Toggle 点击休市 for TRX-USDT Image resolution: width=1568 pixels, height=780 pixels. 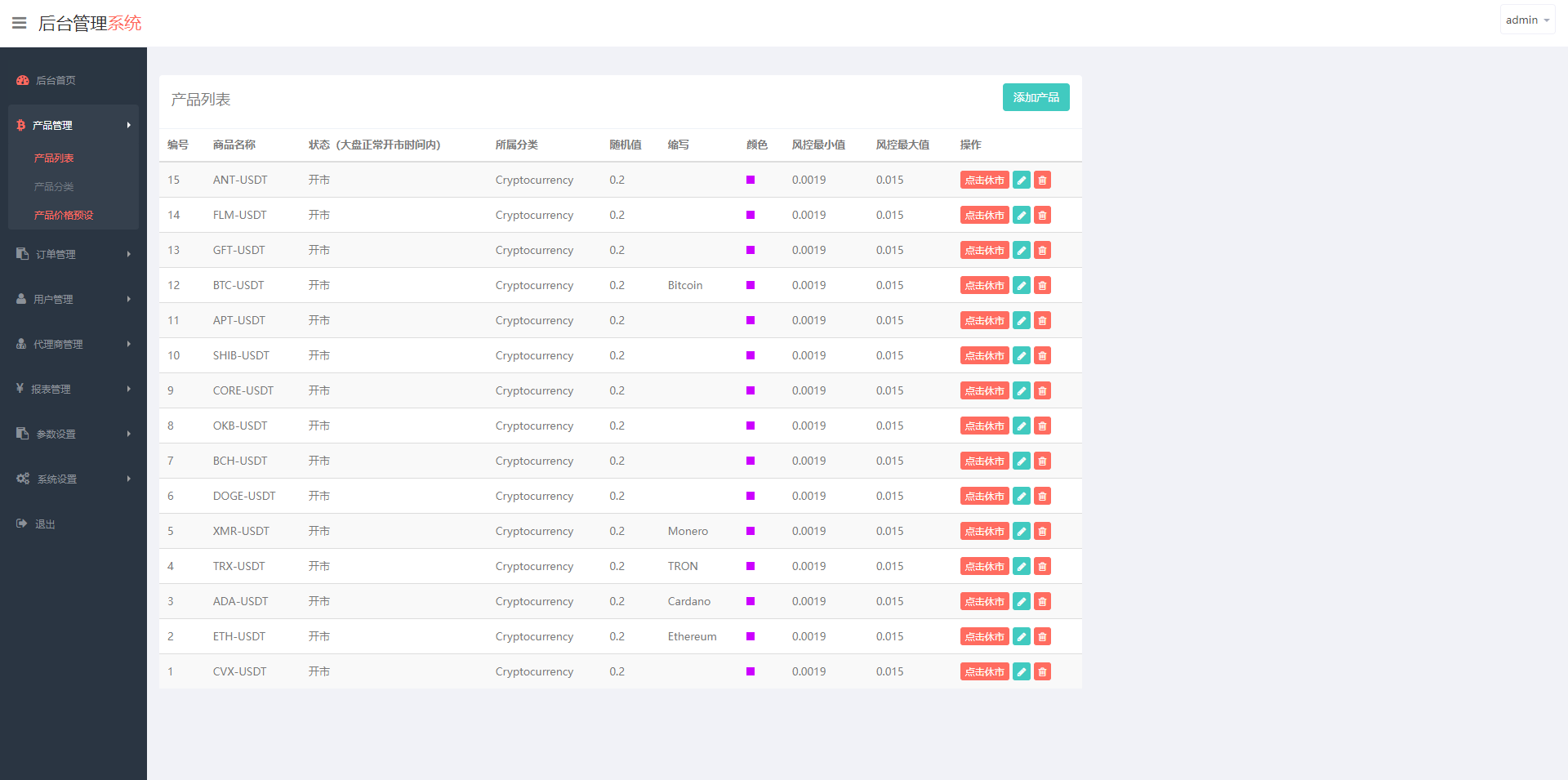pyautogui.click(x=984, y=566)
